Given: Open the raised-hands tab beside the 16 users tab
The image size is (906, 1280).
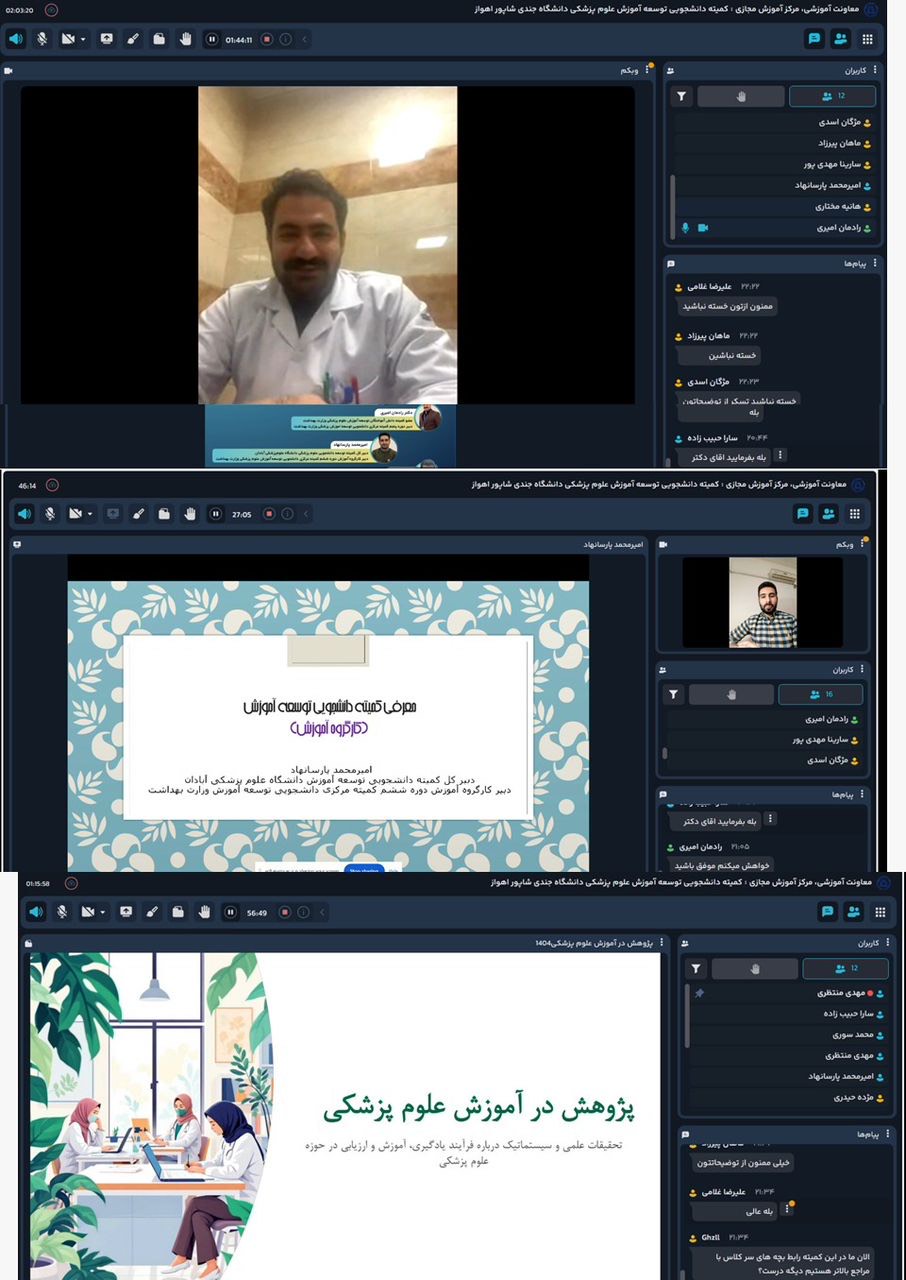Looking at the screenshot, I should [x=731, y=694].
